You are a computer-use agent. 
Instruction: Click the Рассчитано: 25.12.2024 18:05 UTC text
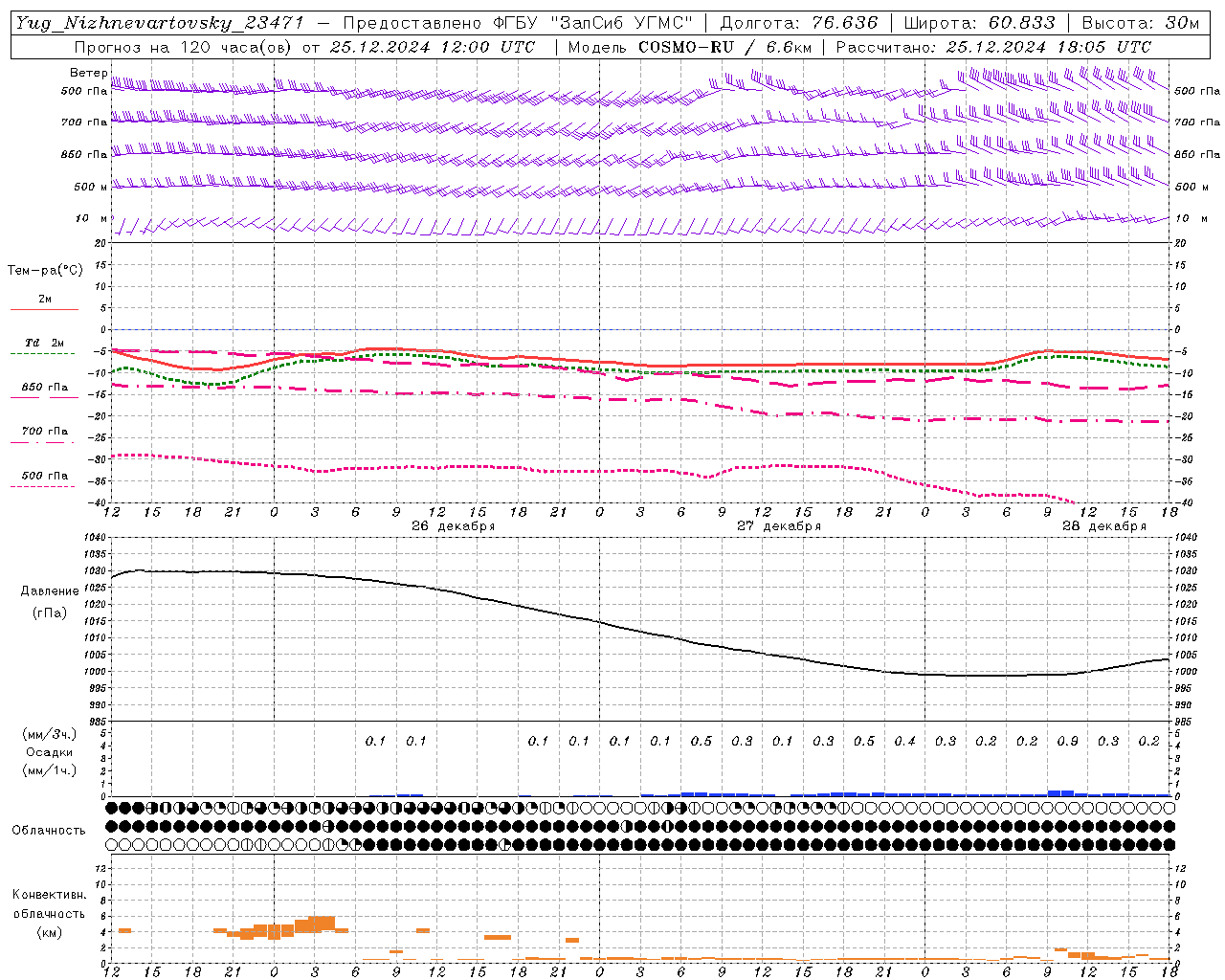pyautogui.click(x=993, y=47)
